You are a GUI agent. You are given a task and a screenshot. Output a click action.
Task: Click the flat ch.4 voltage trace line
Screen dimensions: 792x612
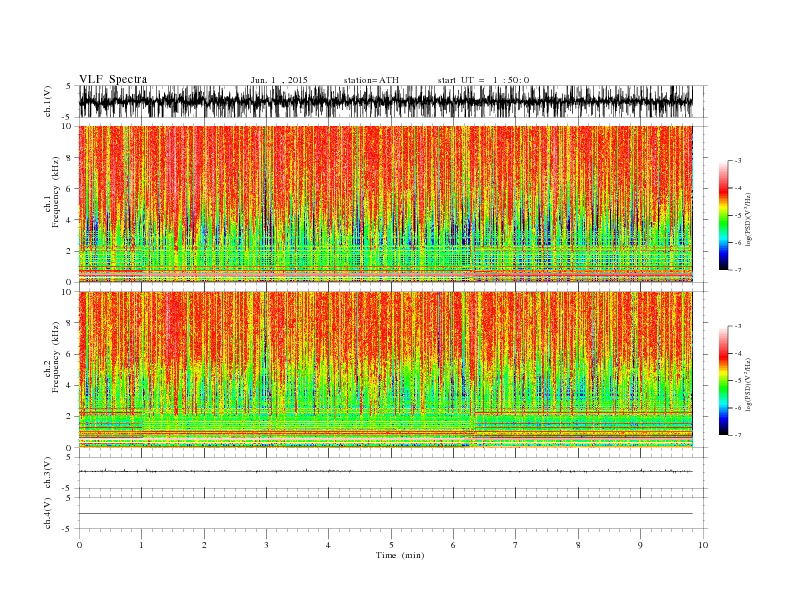(385, 514)
